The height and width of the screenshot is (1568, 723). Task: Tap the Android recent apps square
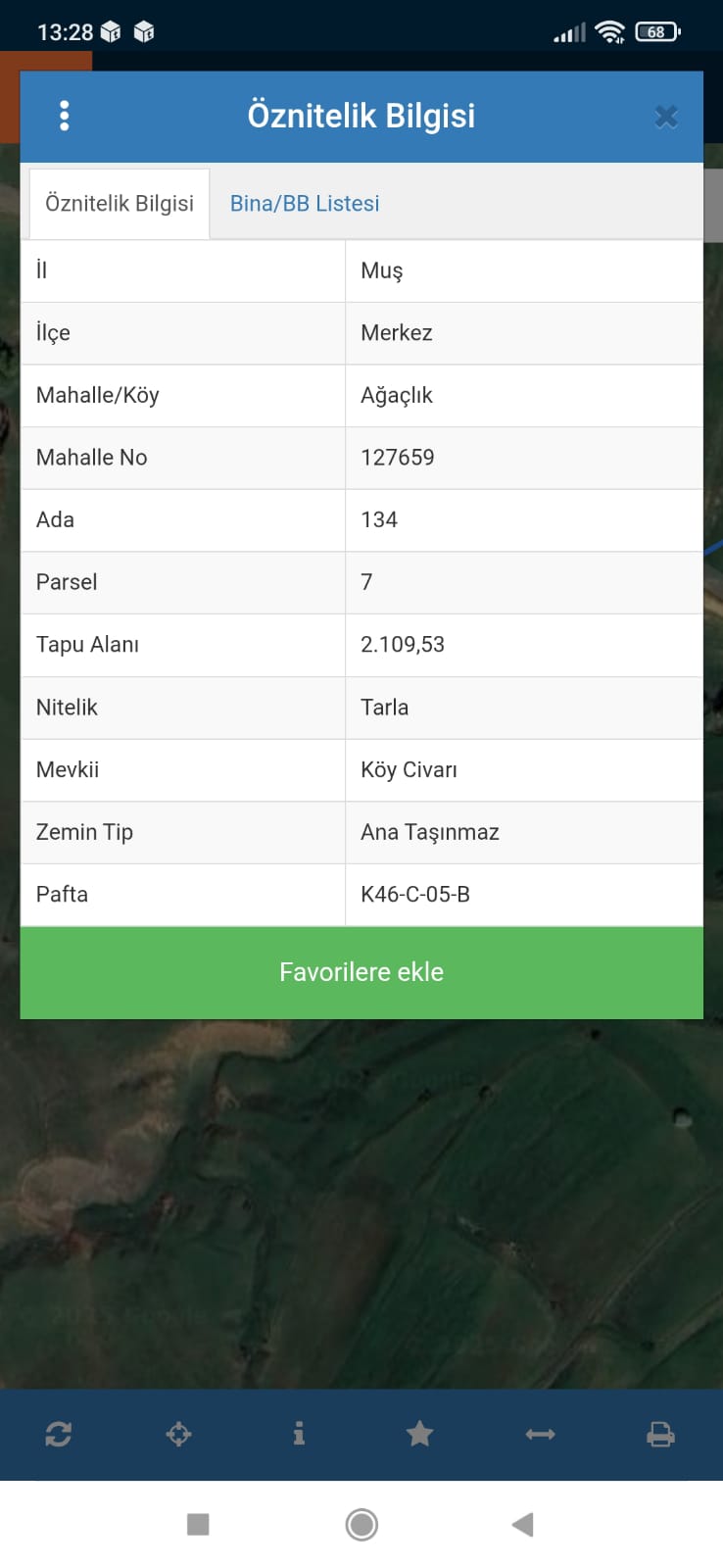tap(198, 1524)
